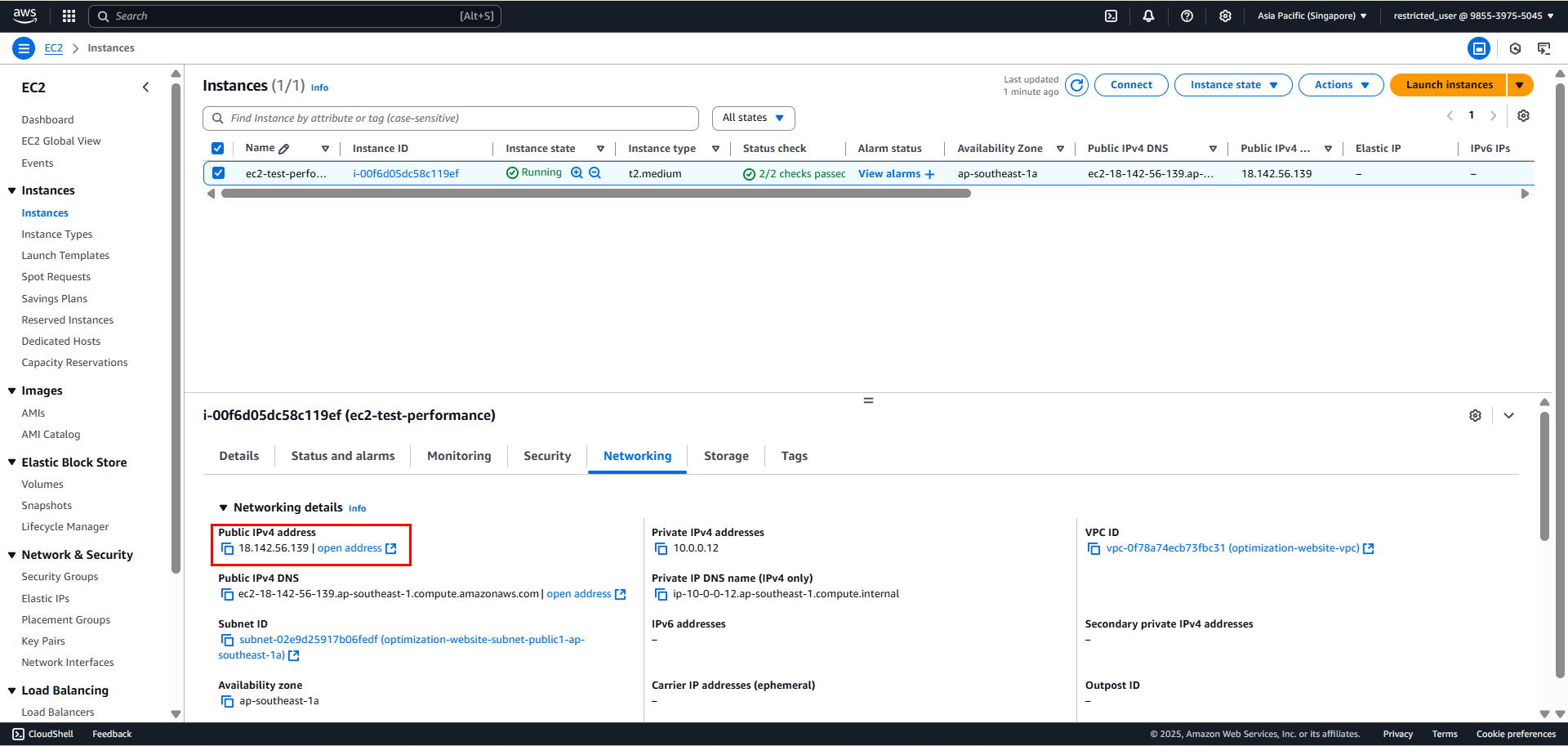The width and height of the screenshot is (1568, 746).
Task: Click the split panel resize handle
Action: [x=868, y=400]
